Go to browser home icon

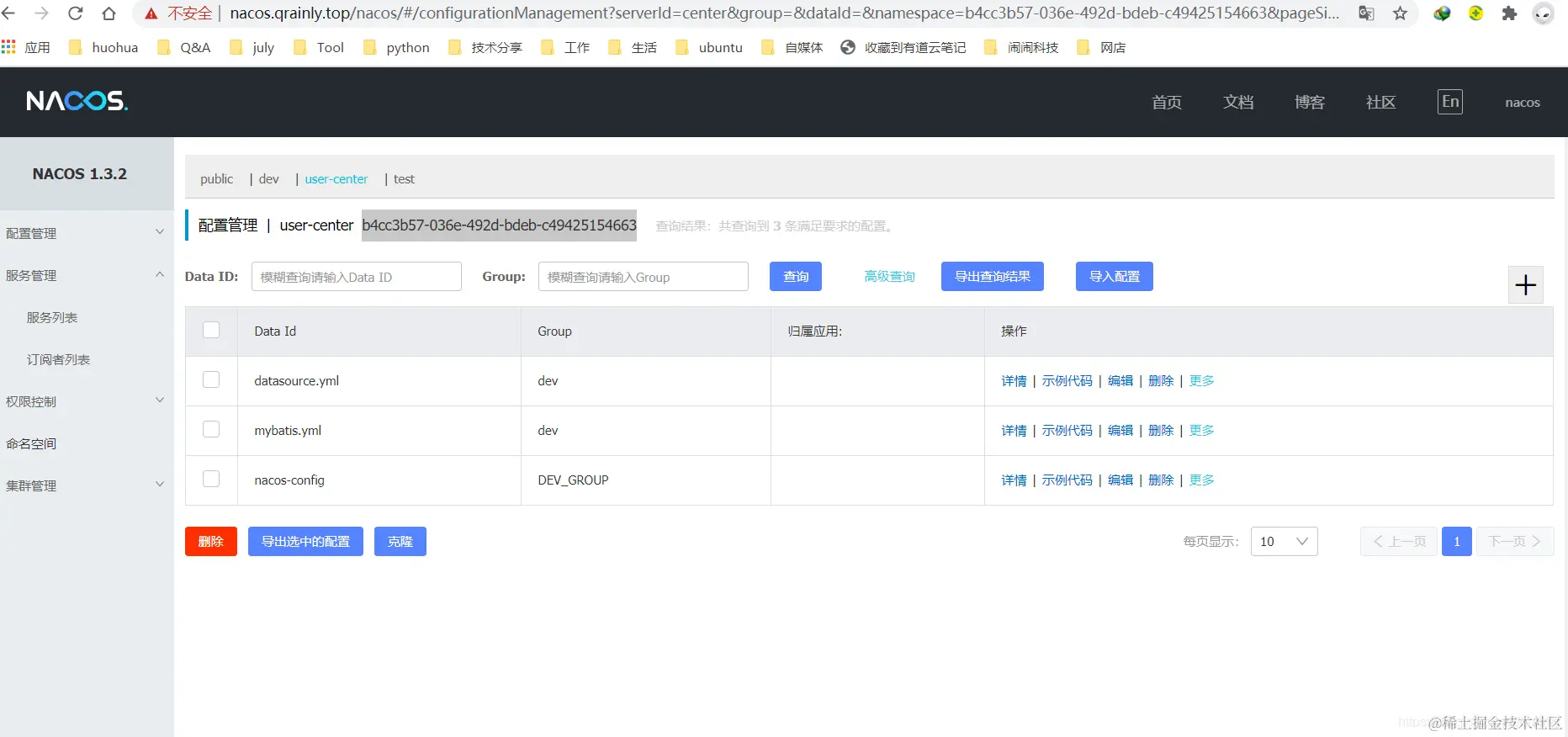tap(109, 13)
